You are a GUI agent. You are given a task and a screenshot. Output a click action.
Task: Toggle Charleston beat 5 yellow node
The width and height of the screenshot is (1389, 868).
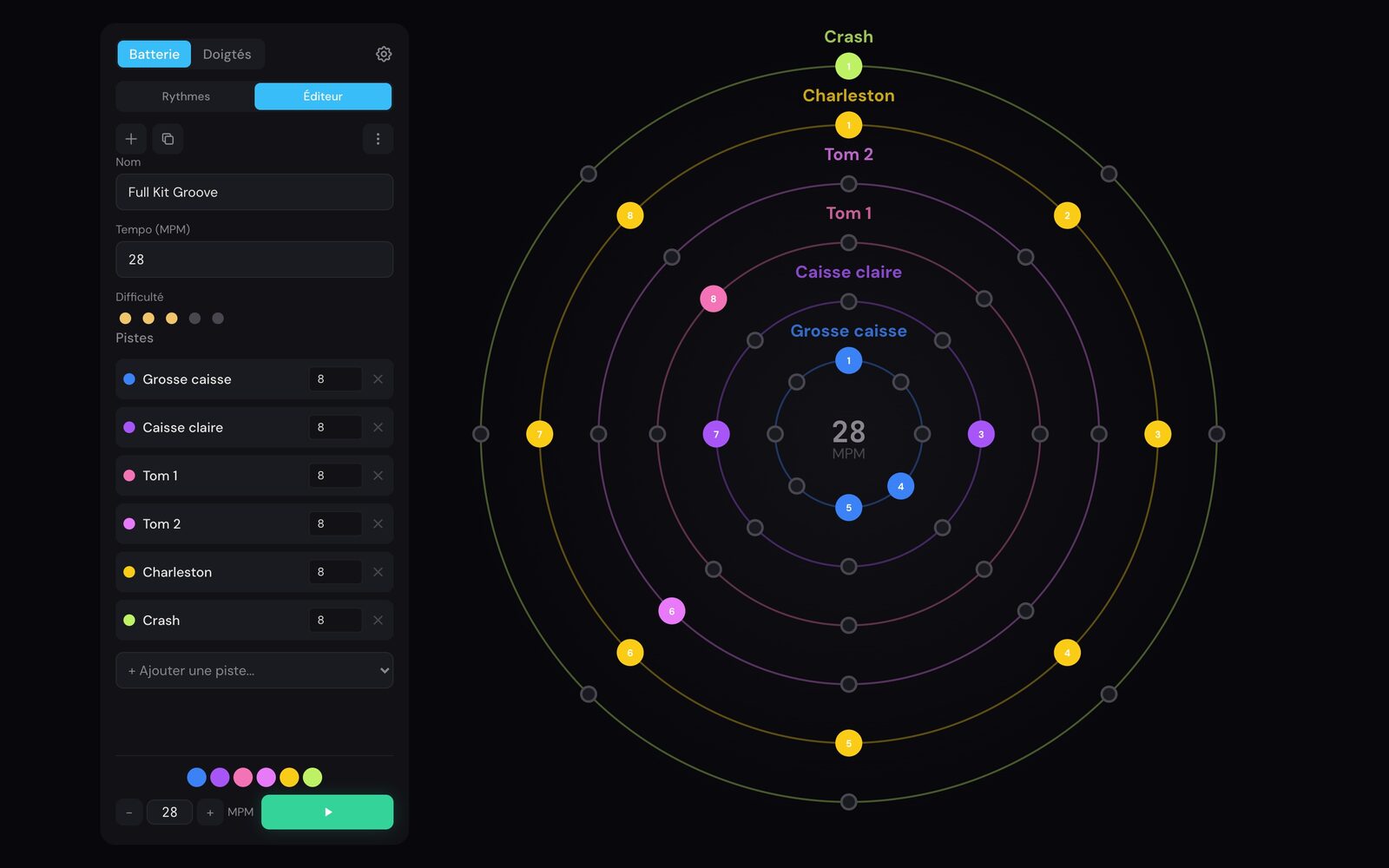tap(848, 743)
